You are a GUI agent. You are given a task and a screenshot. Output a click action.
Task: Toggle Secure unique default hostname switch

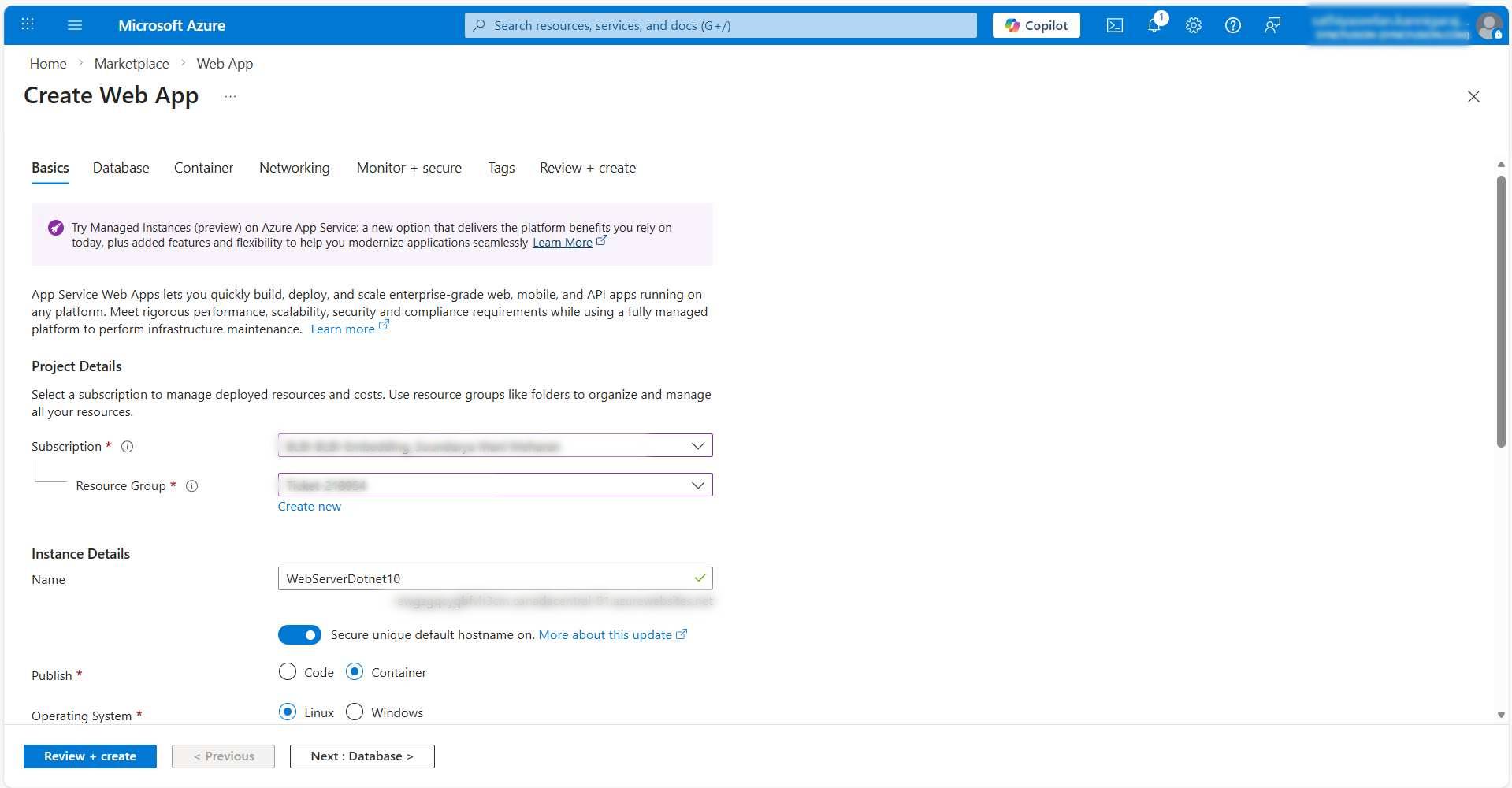(x=299, y=634)
